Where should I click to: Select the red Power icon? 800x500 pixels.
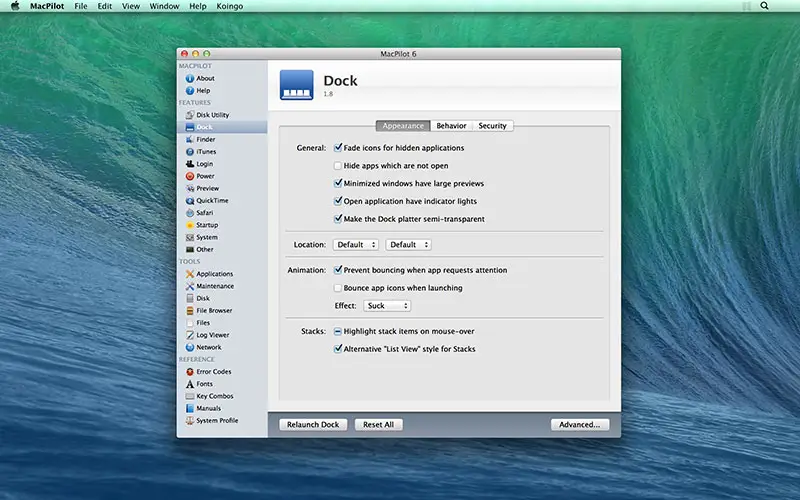(x=190, y=176)
